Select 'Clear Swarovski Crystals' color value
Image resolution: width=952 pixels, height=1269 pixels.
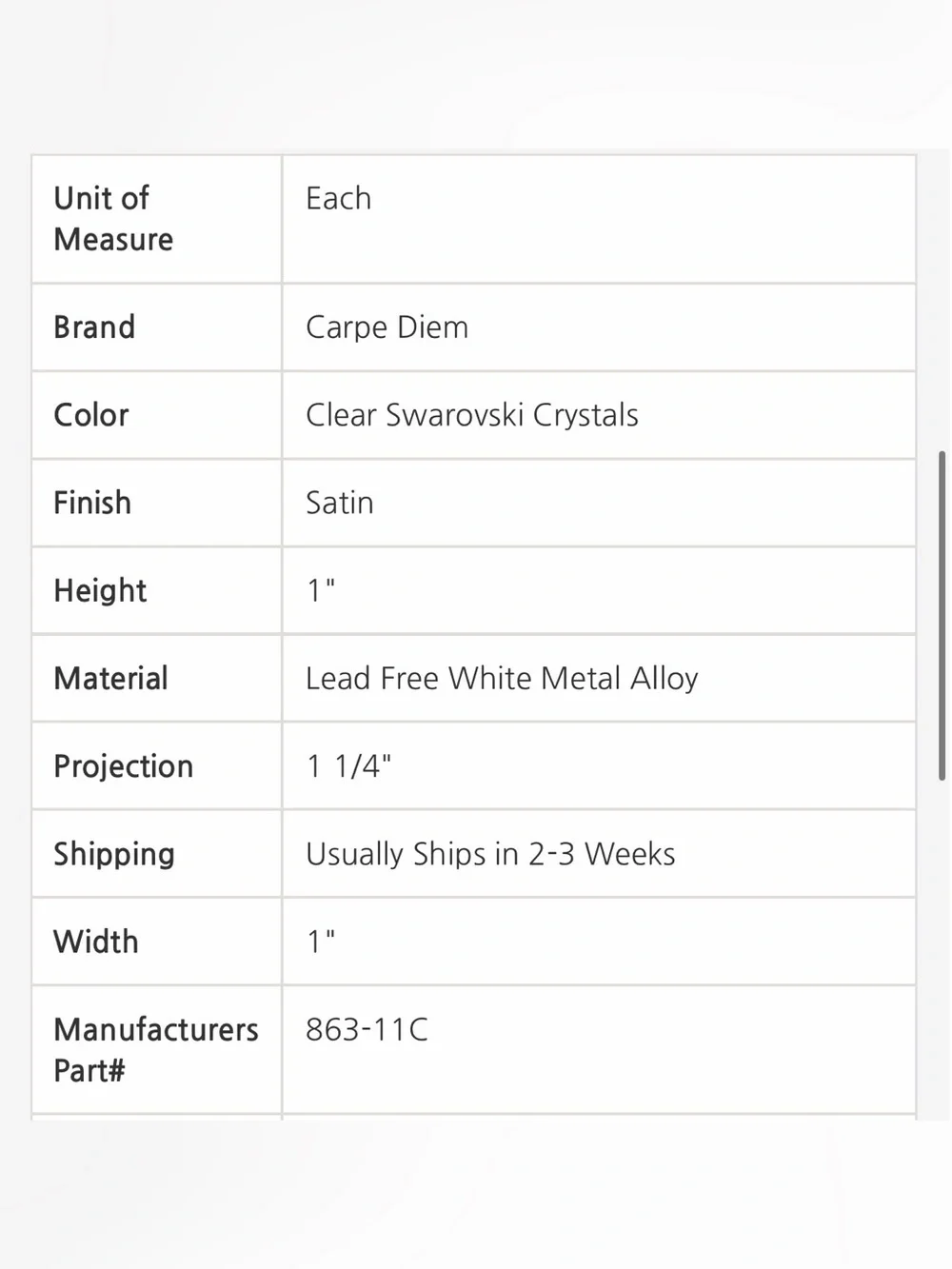tap(471, 416)
